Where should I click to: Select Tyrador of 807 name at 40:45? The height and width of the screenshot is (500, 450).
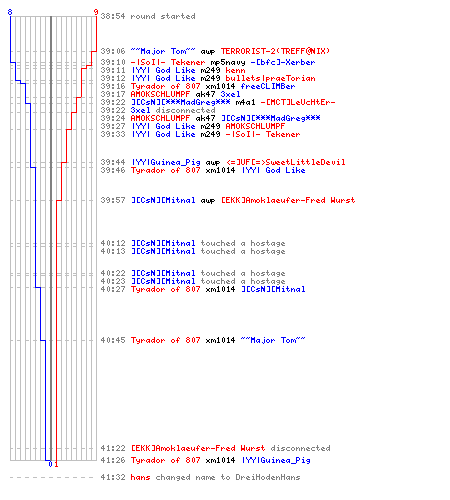[x=166, y=340]
